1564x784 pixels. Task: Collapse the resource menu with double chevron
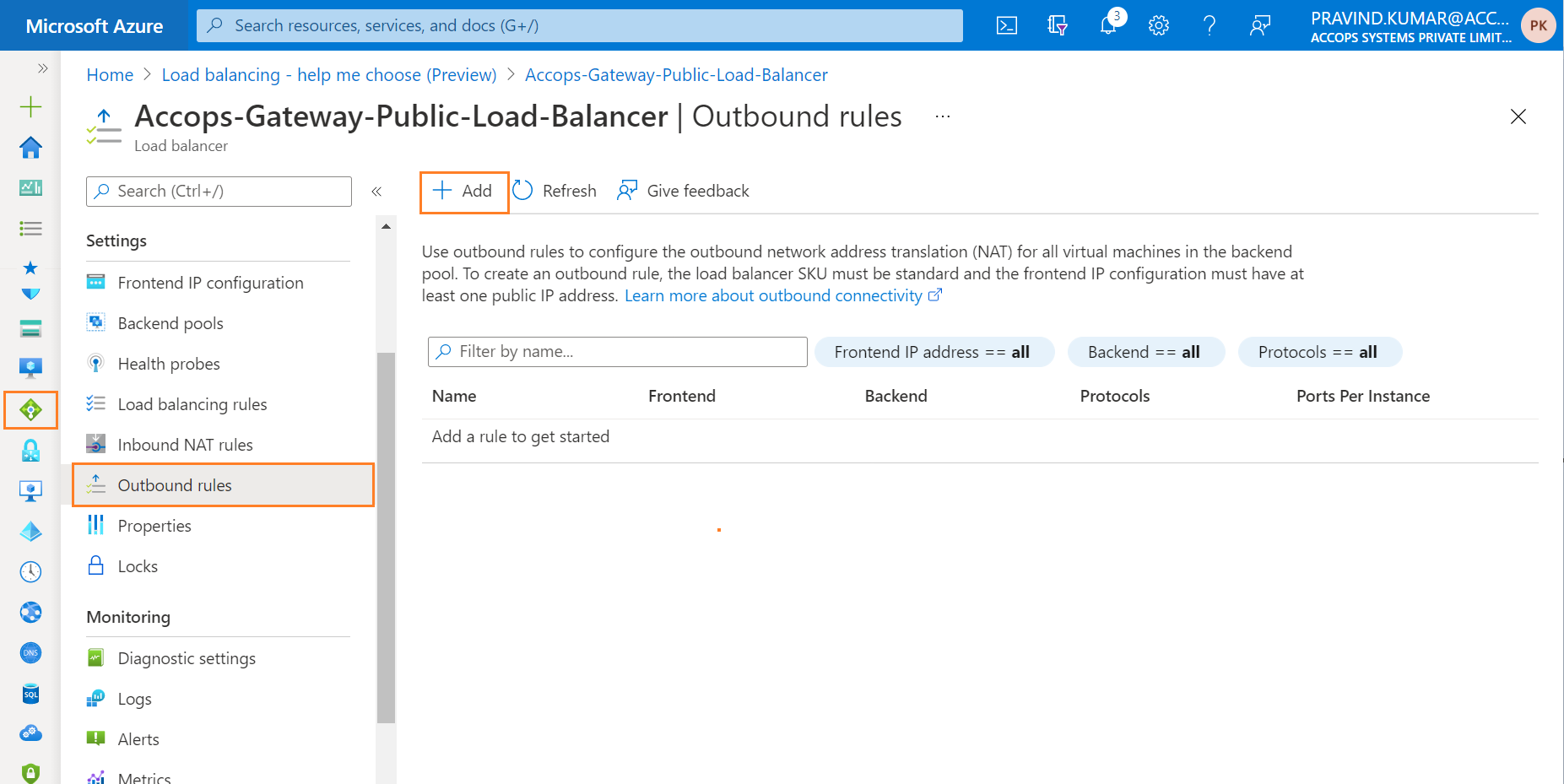[x=376, y=192]
